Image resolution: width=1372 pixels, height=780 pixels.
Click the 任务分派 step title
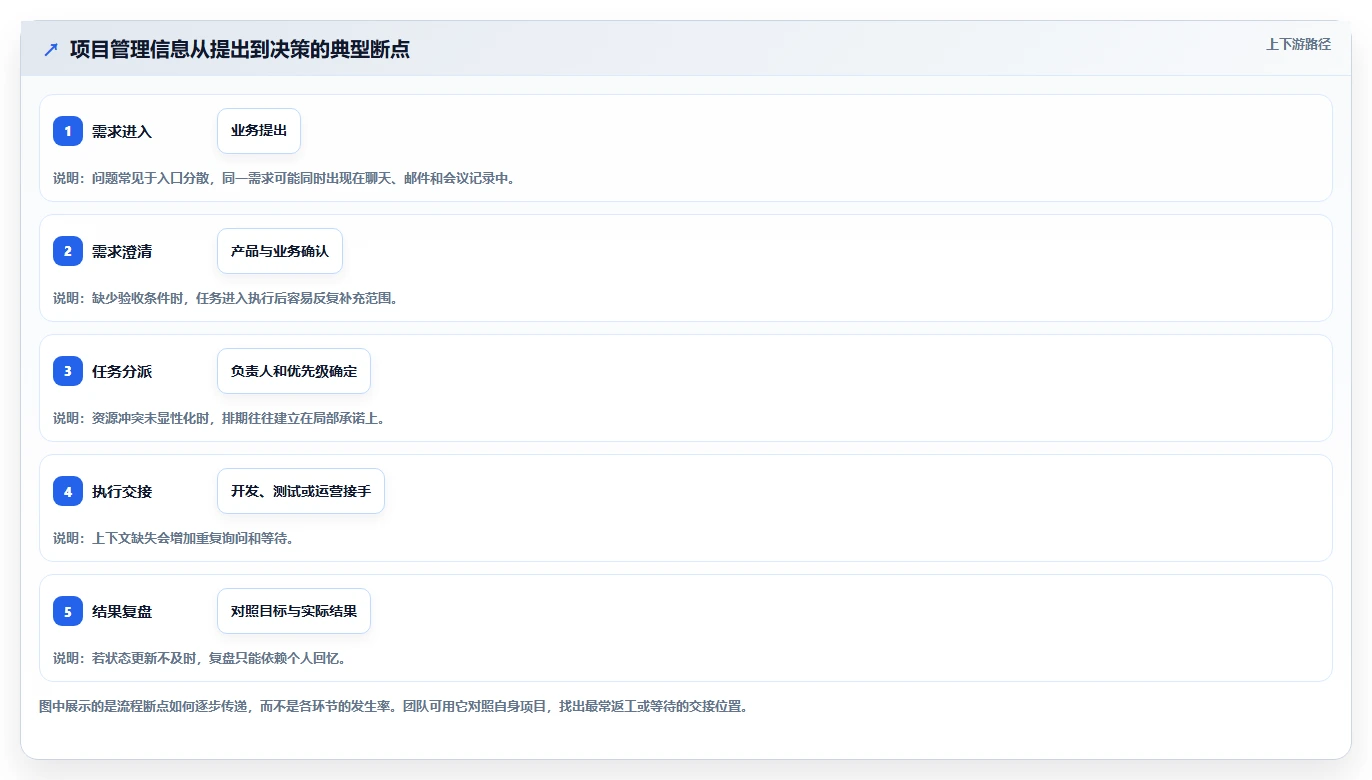(x=122, y=371)
